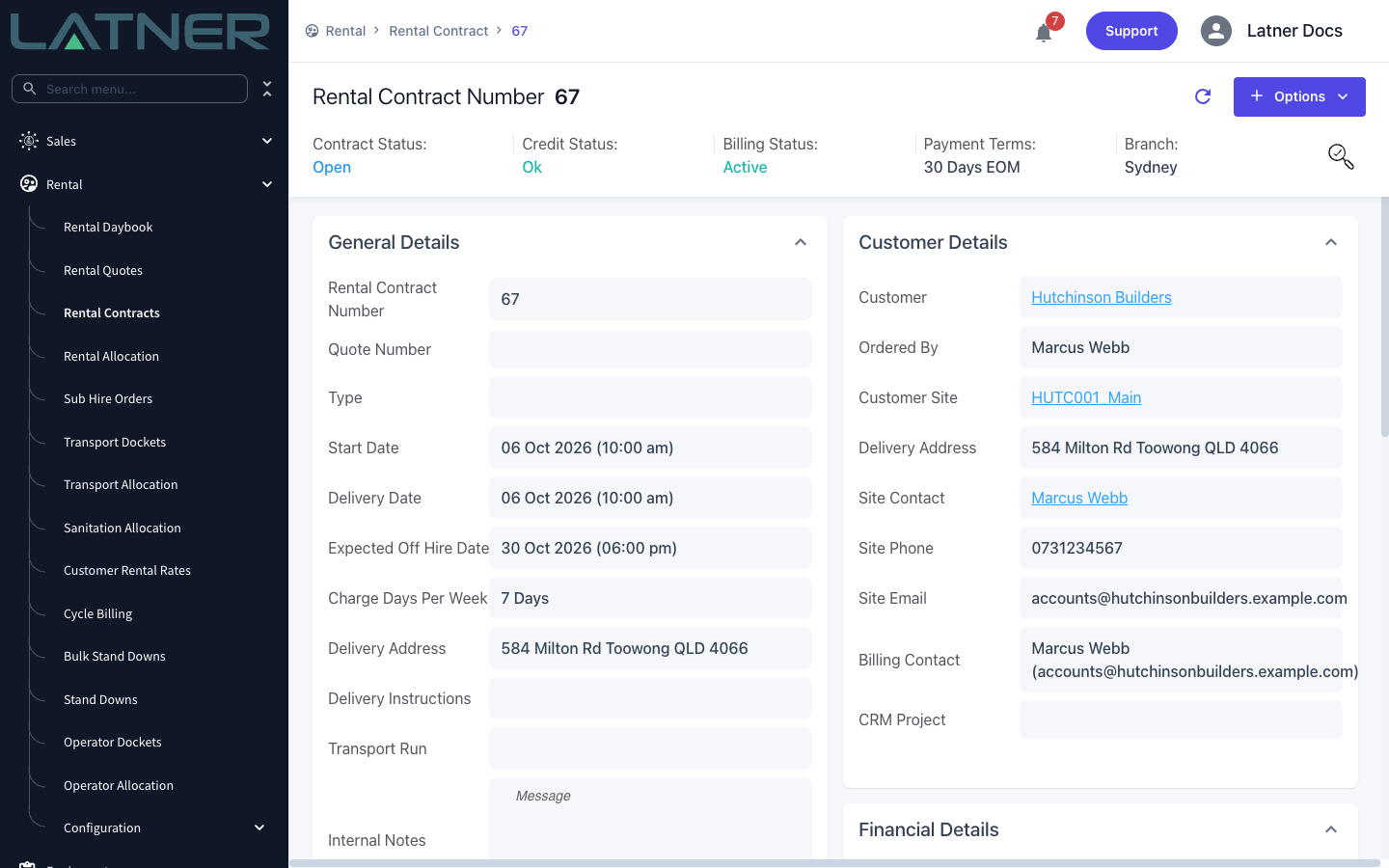Open Stand Downs menu item
The width and height of the screenshot is (1389, 868).
[x=100, y=700]
